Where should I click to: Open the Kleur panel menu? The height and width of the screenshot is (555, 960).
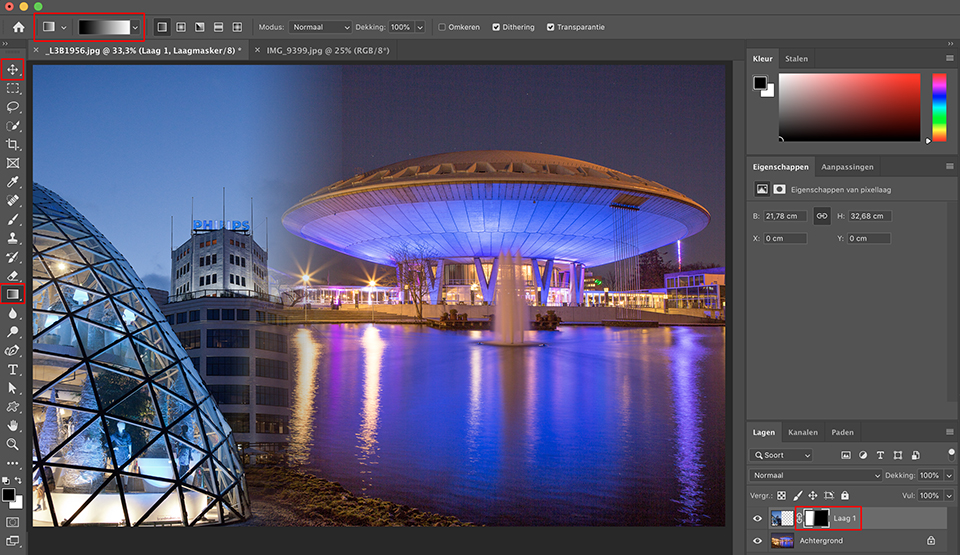click(950, 58)
